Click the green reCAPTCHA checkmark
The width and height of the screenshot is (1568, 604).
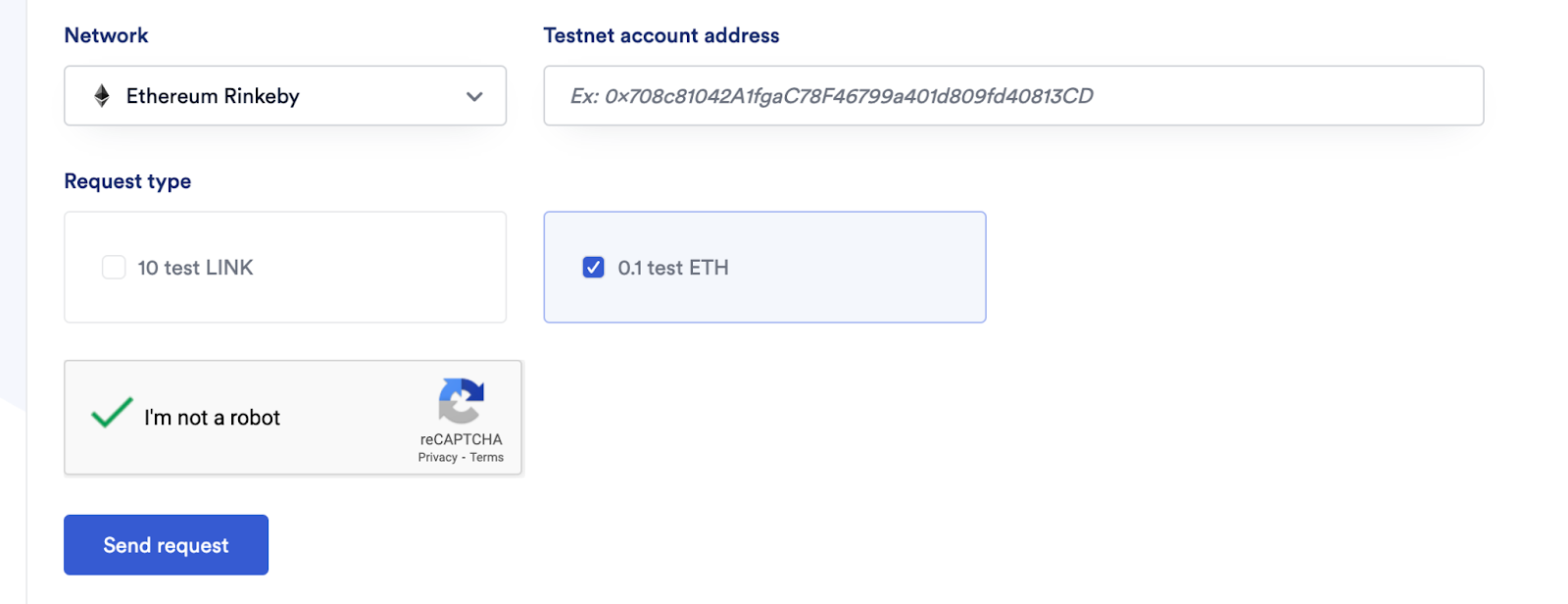(x=112, y=412)
